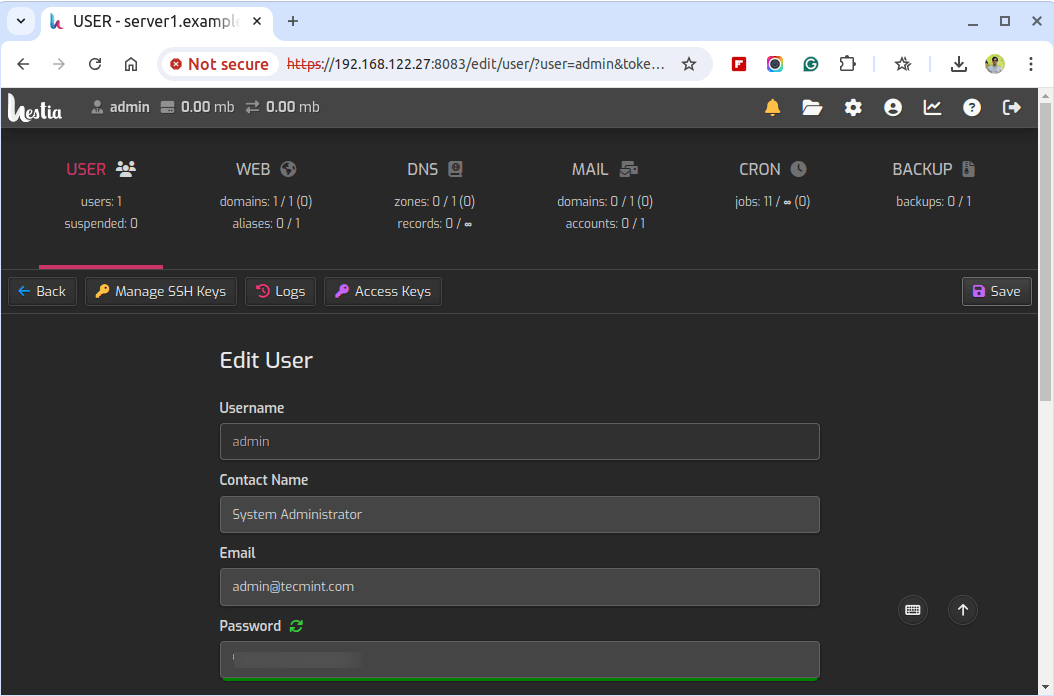1054x696 pixels.
Task: Open the statistics chart icon
Action: coord(932,108)
